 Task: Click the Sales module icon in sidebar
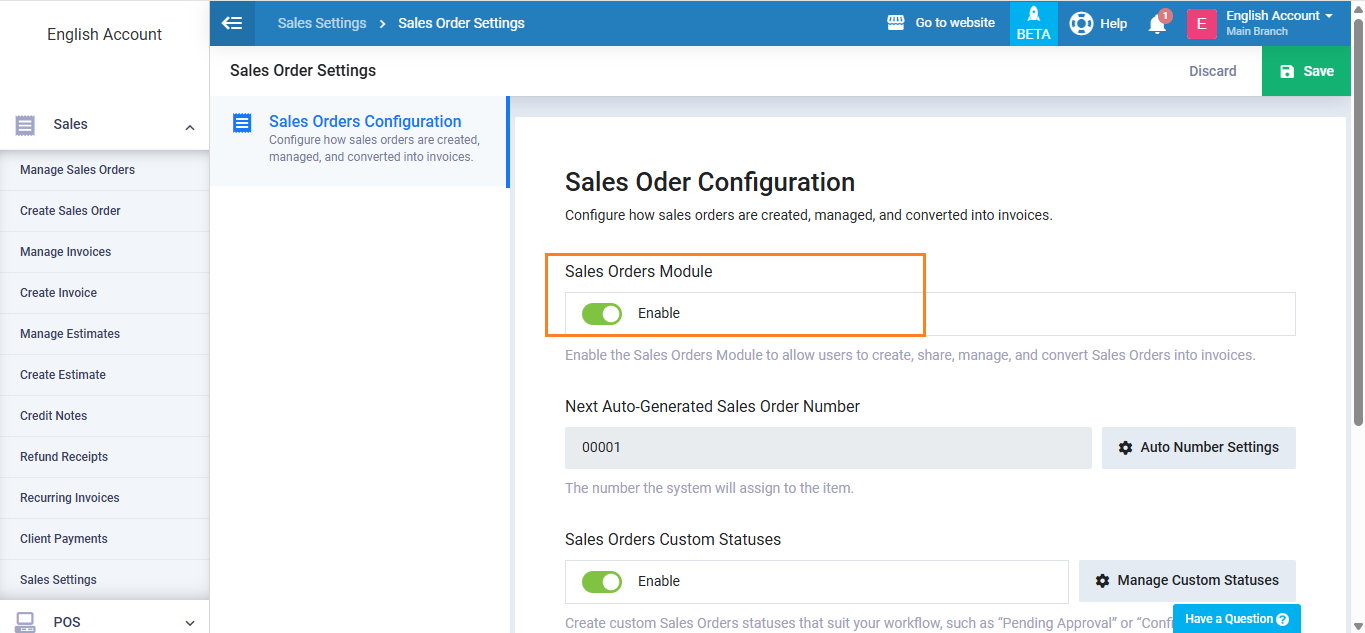26,125
